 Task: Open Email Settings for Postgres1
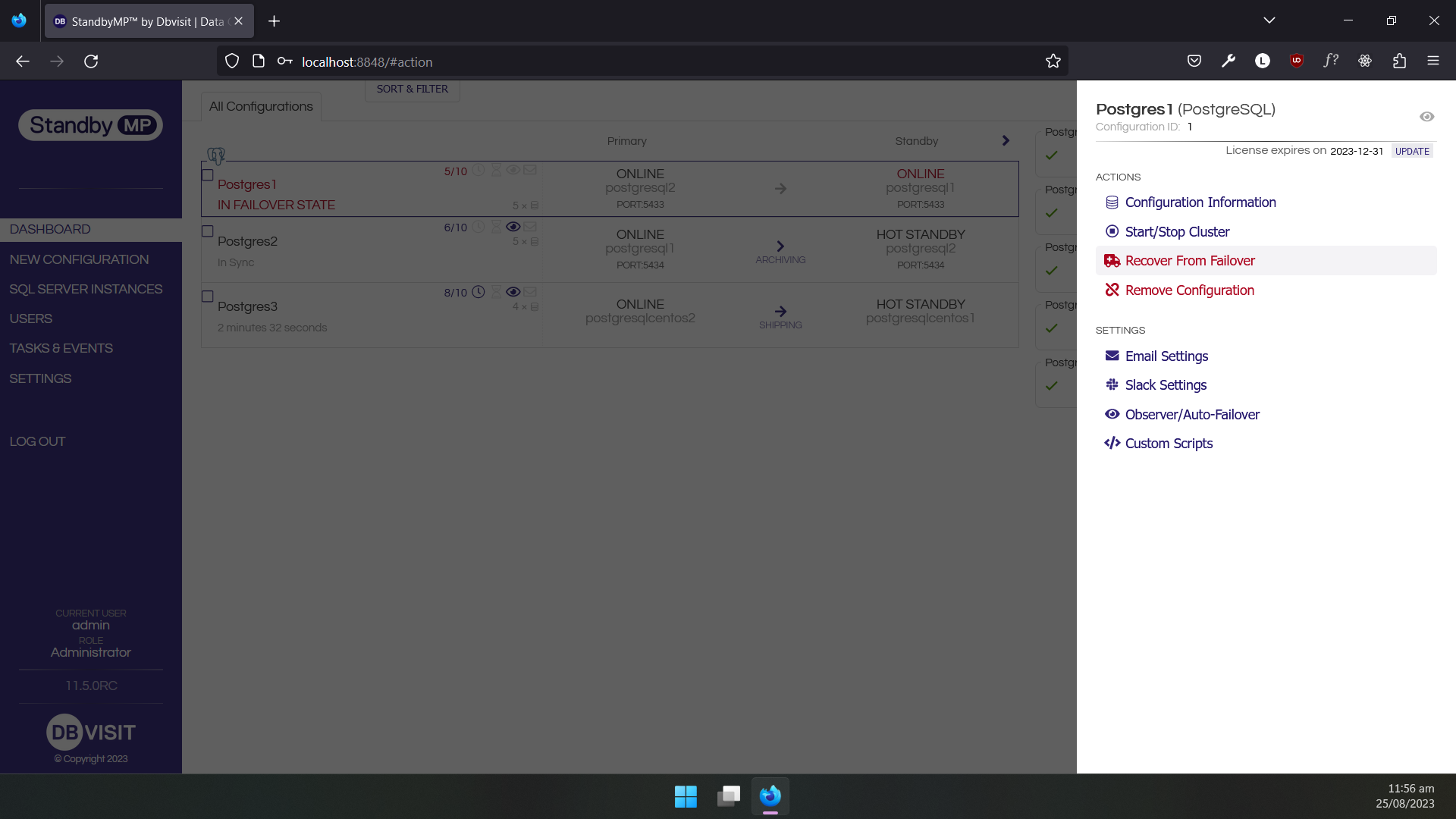coord(1166,356)
